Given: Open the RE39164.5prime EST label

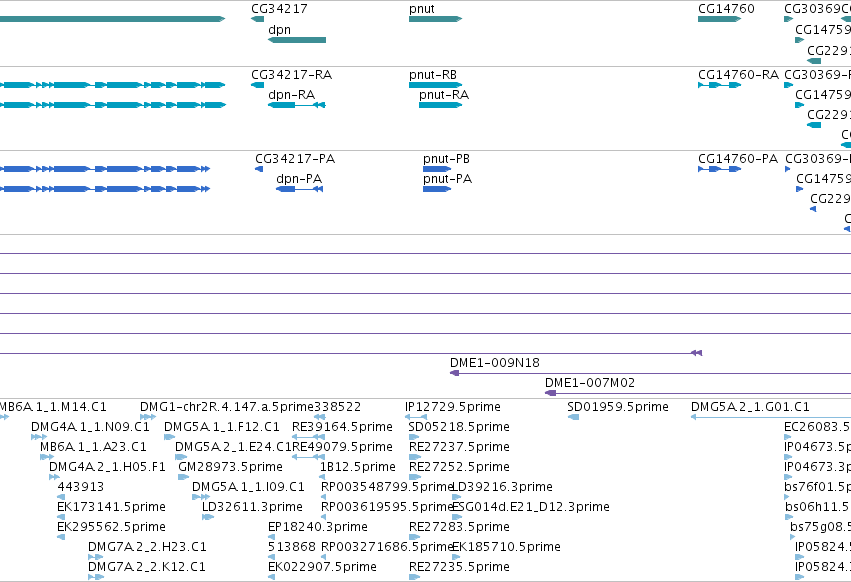Looking at the screenshot, I should (342, 427).
